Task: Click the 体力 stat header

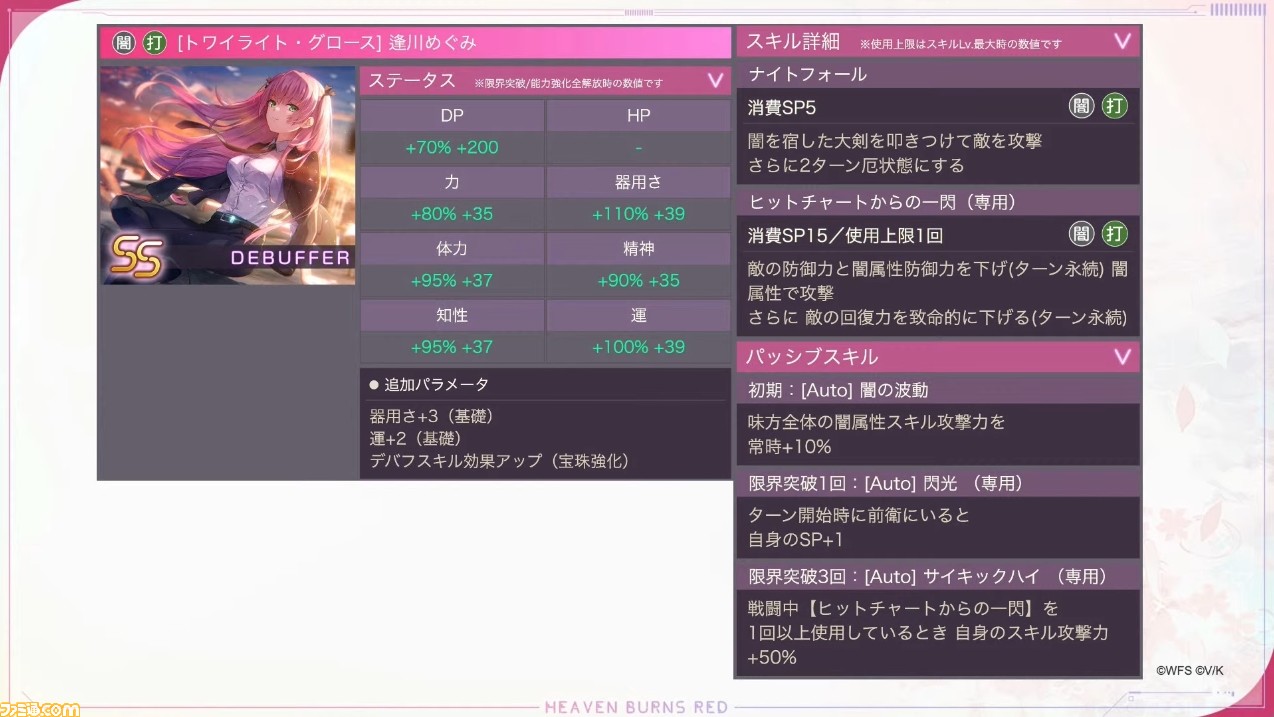Action: click(x=452, y=248)
